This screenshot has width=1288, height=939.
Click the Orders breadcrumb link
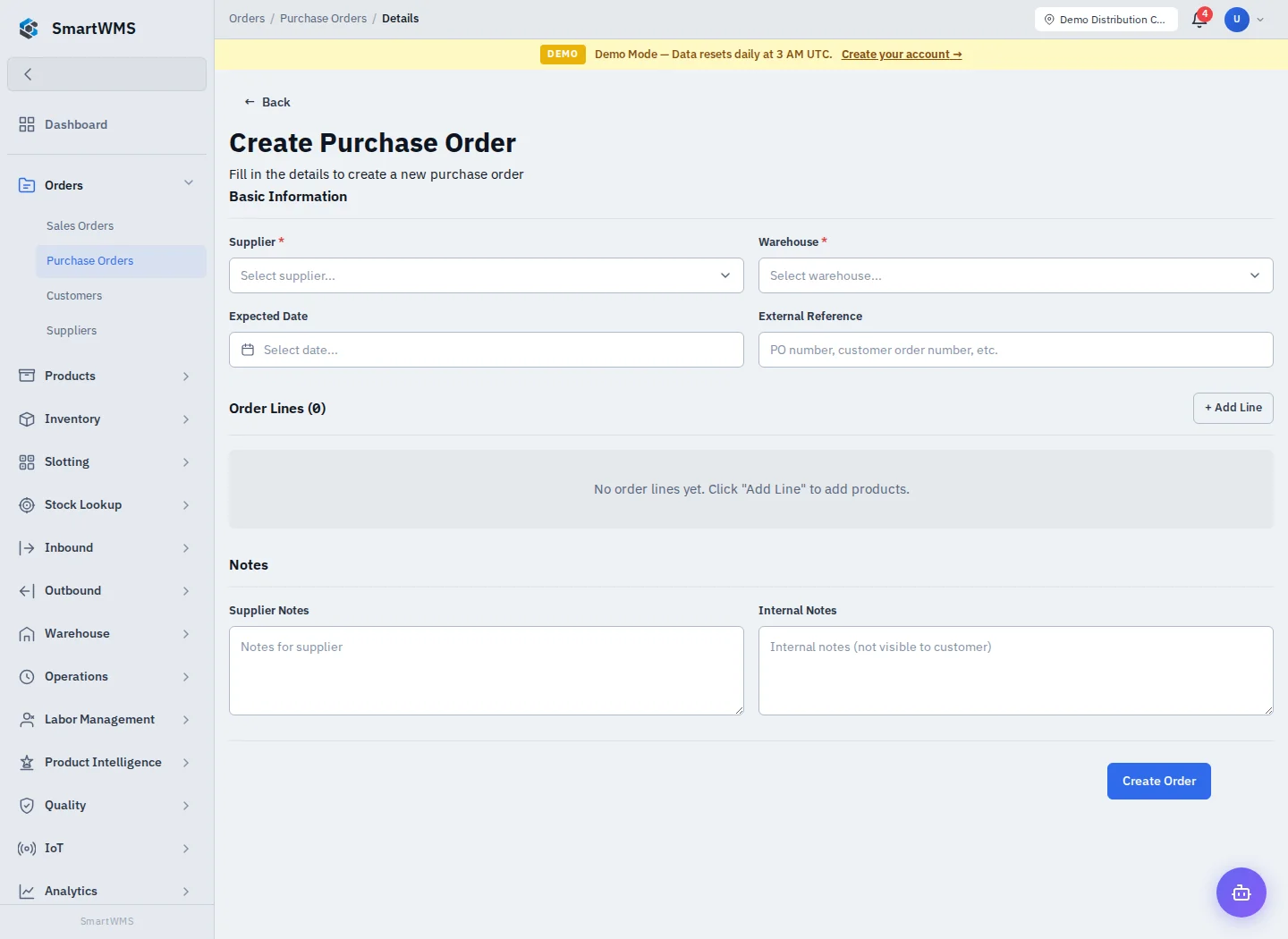(247, 18)
